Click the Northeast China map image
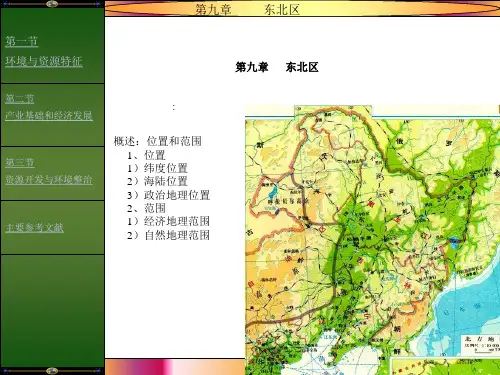The width and height of the screenshot is (500, 375). point(372,240)
